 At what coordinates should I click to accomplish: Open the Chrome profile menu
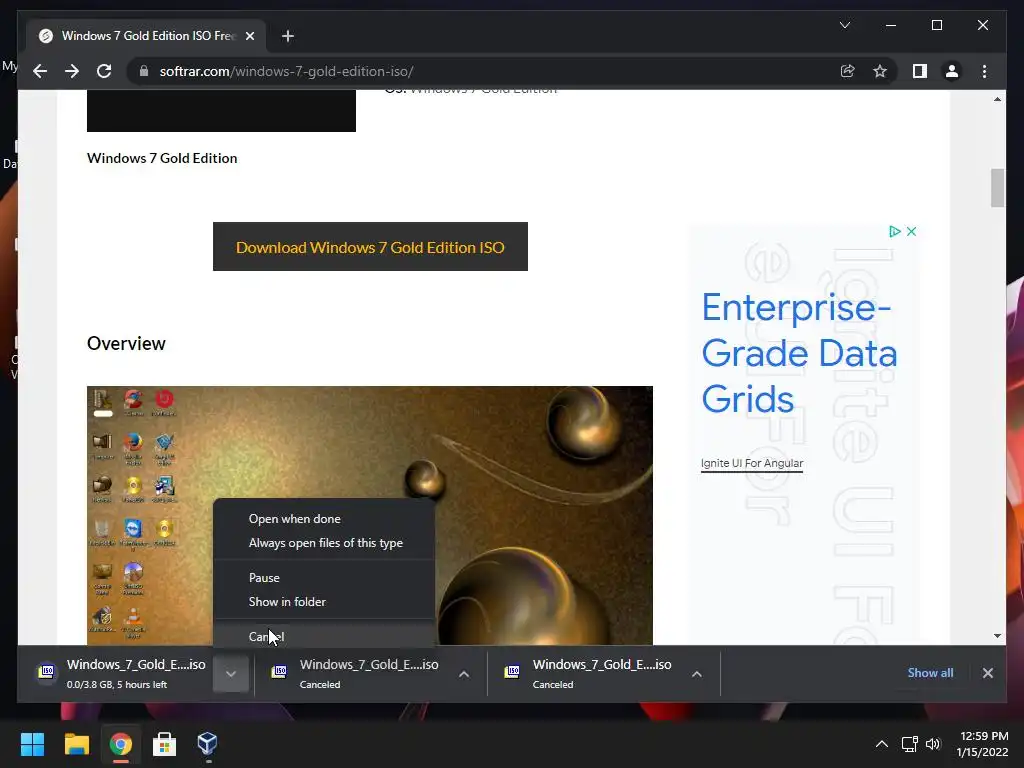(952, 71)
